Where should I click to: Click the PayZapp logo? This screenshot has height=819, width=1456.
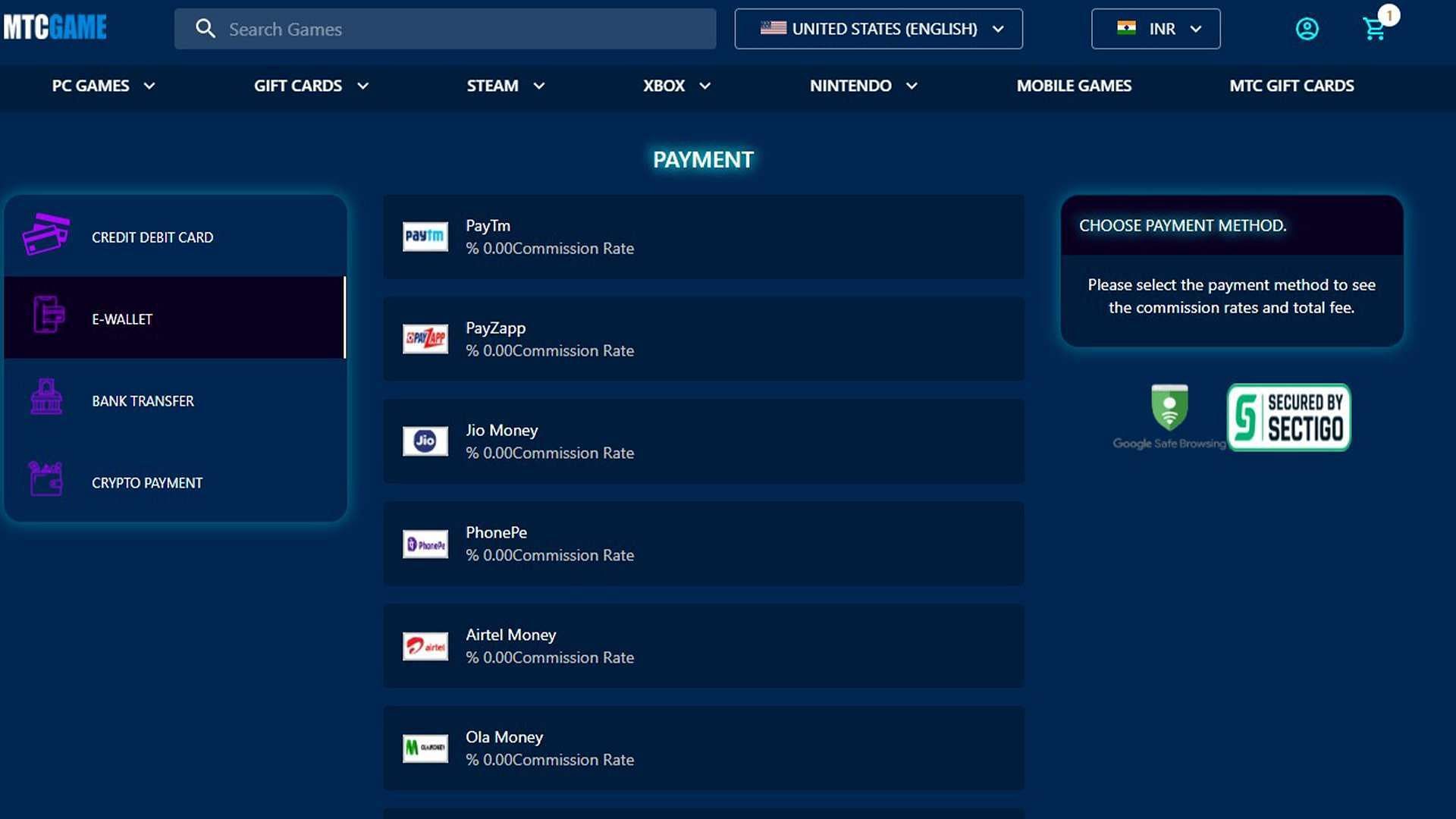pos(425,339)
